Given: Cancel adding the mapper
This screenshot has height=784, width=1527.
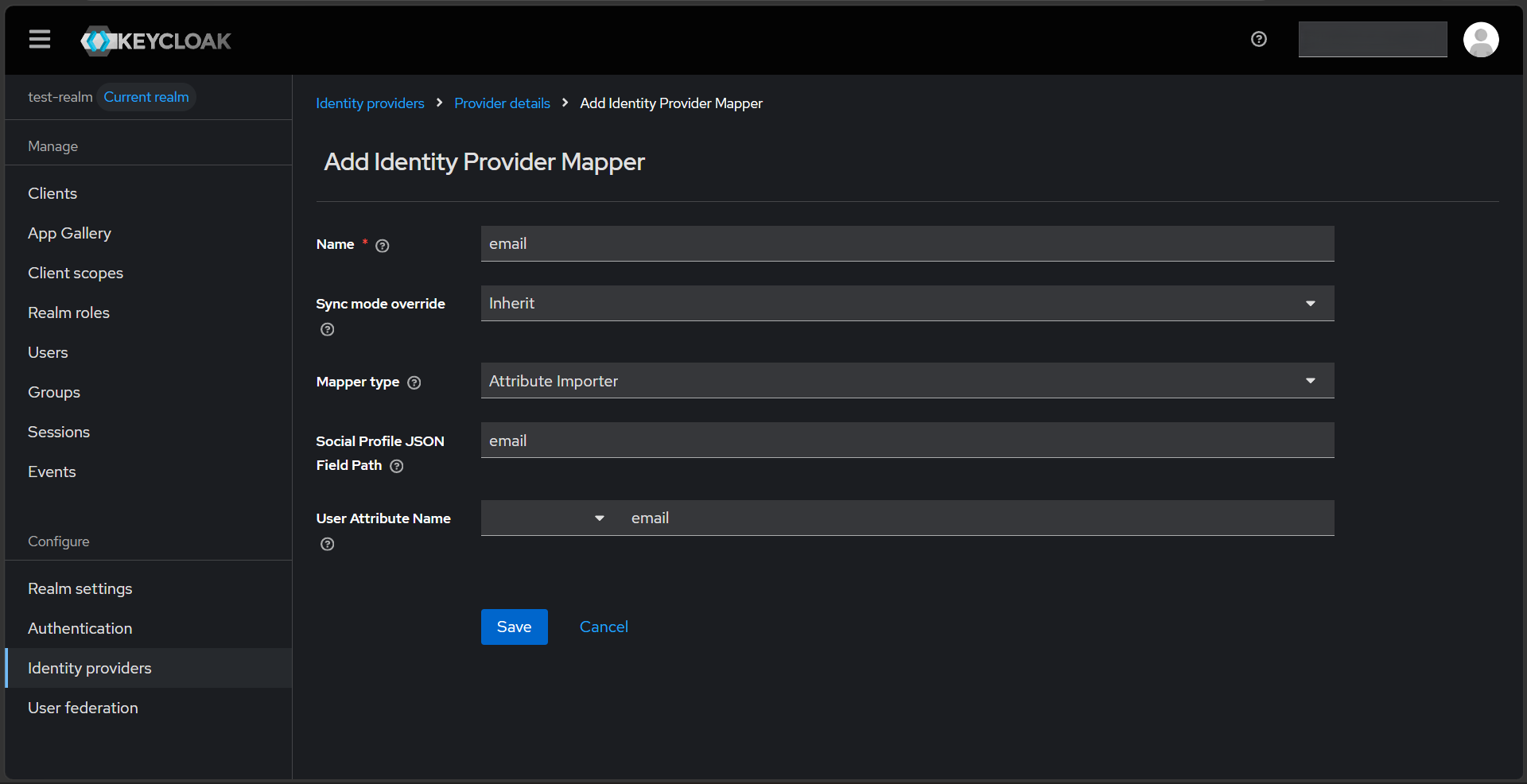Looking at the screenshot, I should coord(604,627).
